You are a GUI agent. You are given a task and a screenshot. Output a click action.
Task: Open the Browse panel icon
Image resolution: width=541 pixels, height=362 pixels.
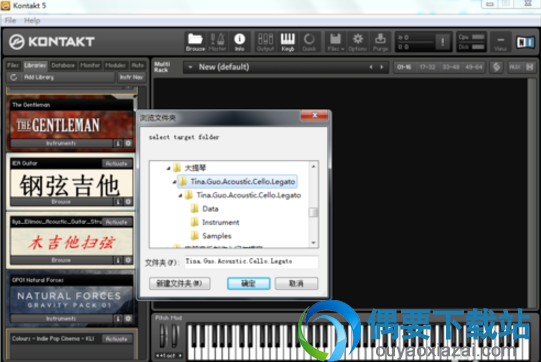(x=195, y=42)
